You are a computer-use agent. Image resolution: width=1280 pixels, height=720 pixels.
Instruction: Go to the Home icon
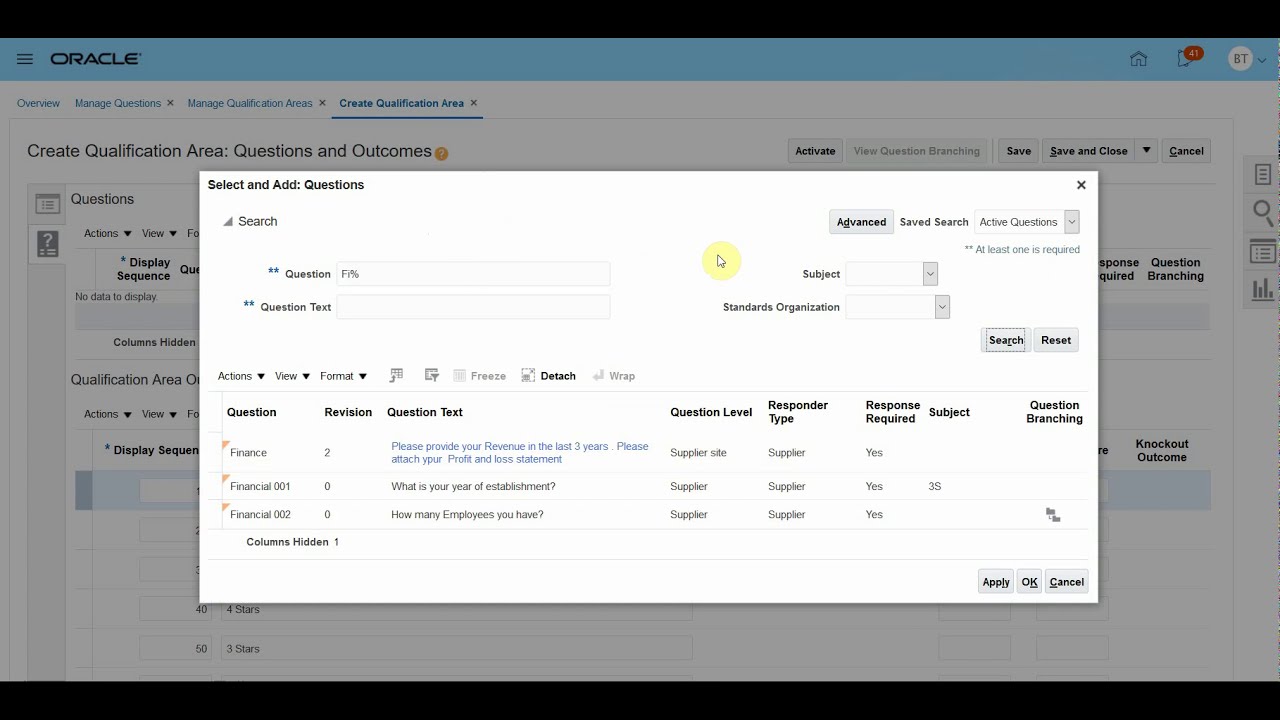click(1138, 59)
